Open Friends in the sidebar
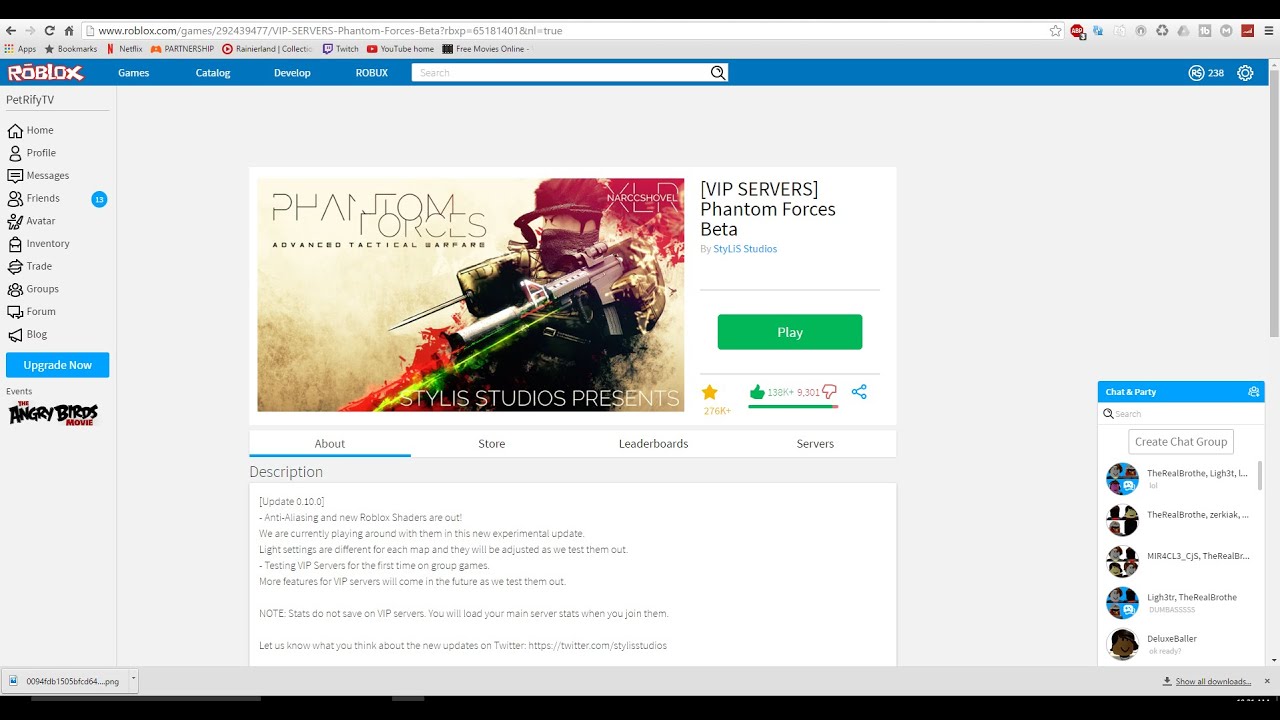The height and width of the screenshot is (720, 1280). pos(34,198)
